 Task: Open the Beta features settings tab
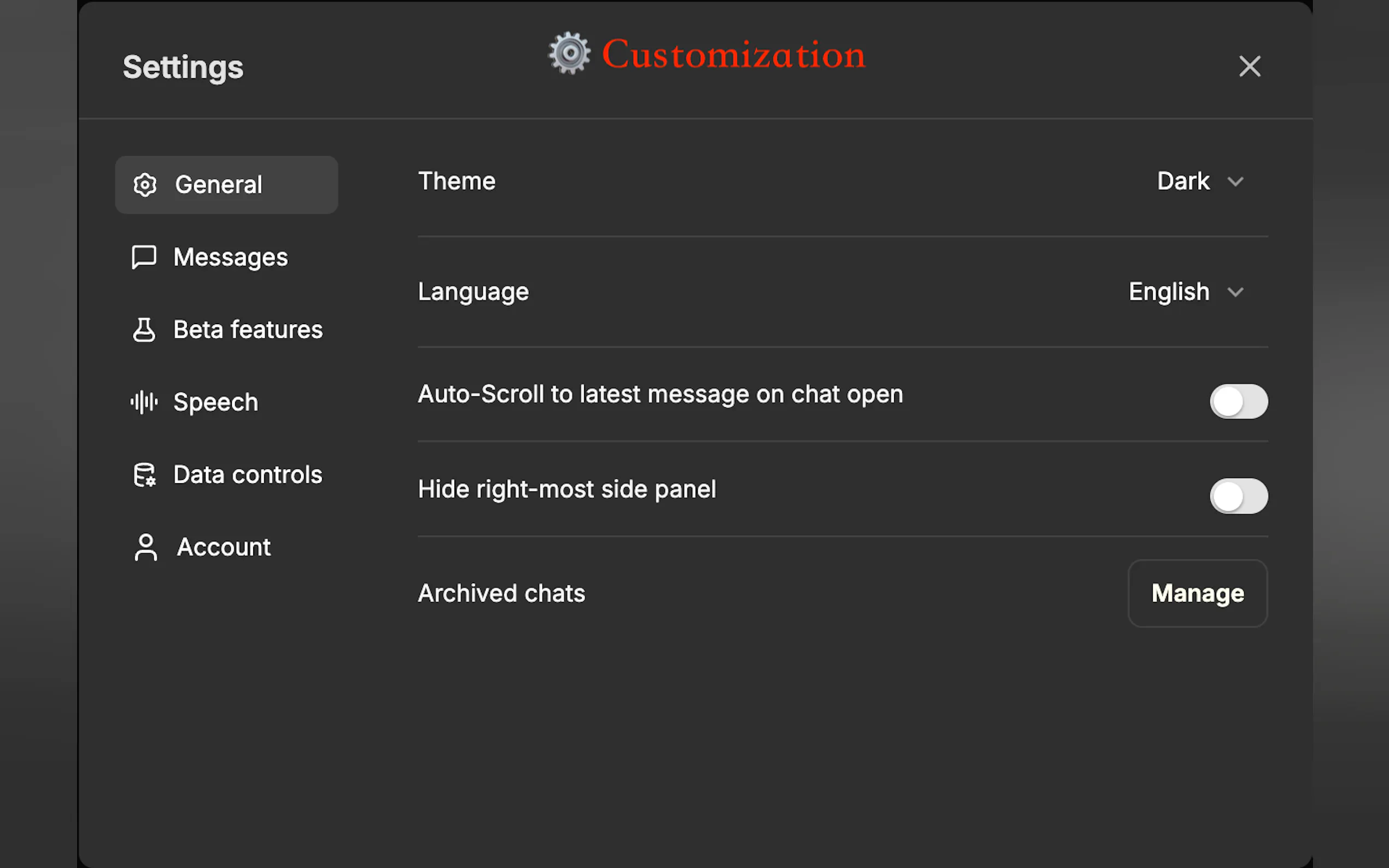point(248,330)
